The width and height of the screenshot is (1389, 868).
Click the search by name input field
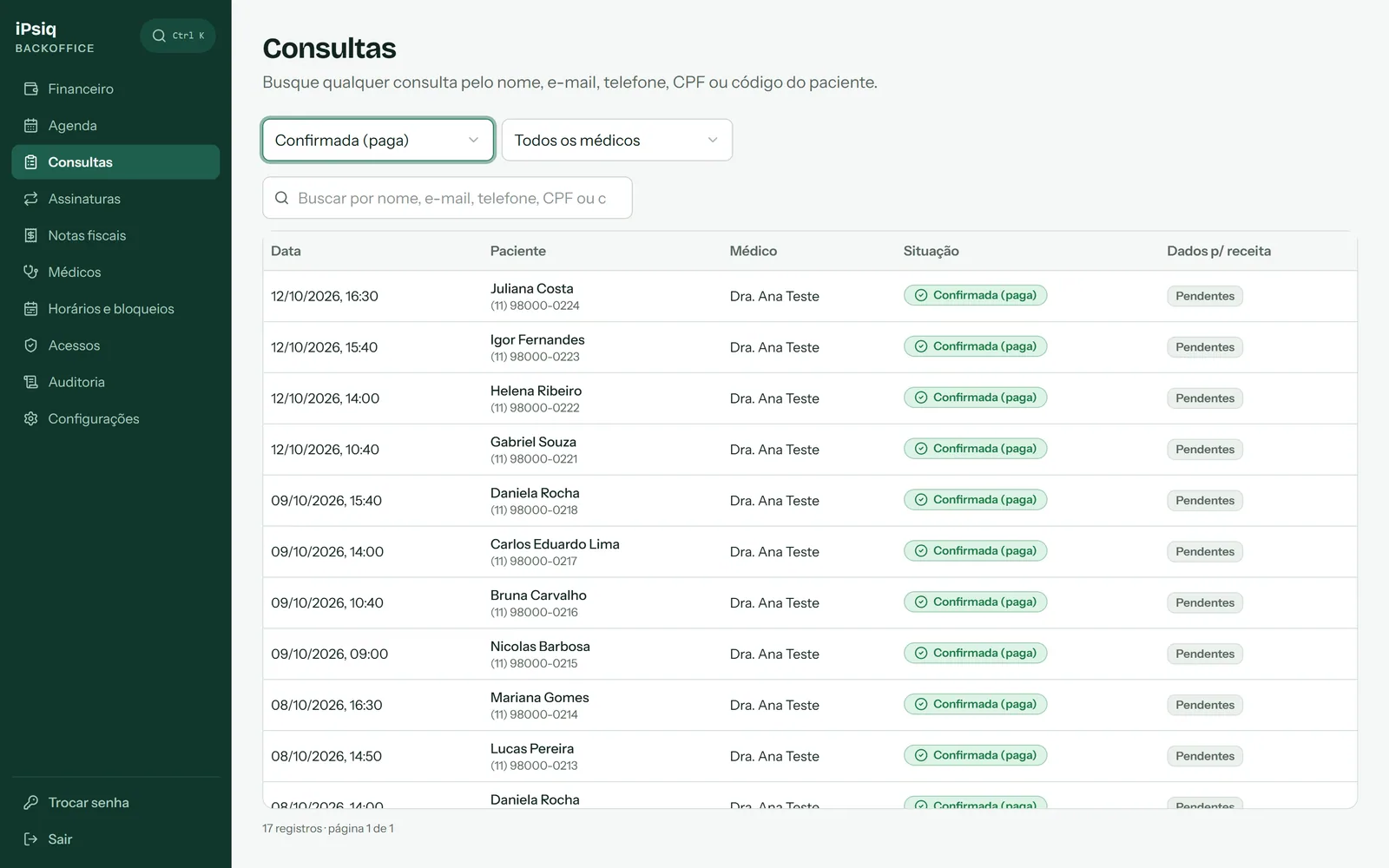[x=447, y=198]
